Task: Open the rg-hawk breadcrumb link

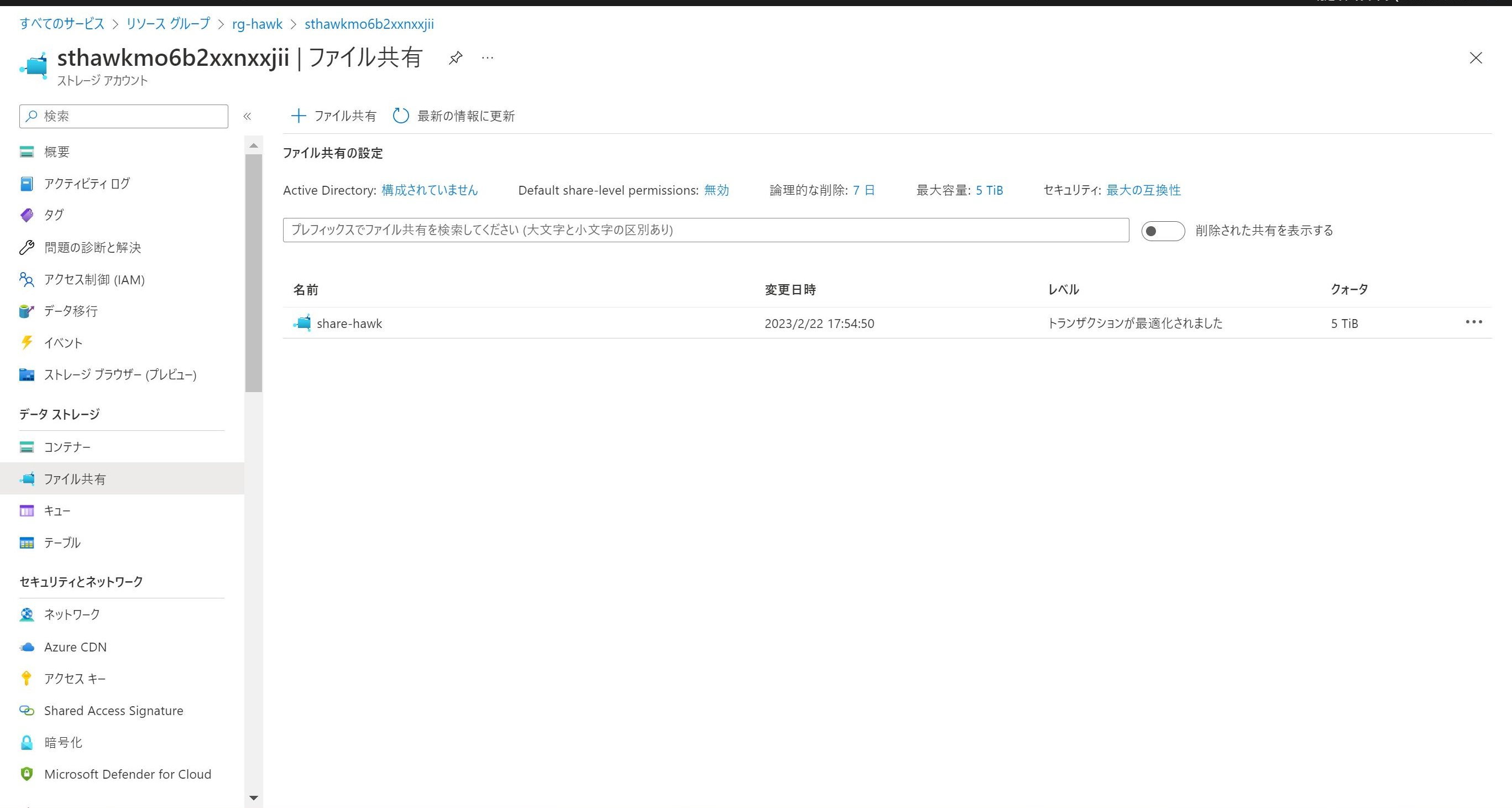Action: (257, 24)
